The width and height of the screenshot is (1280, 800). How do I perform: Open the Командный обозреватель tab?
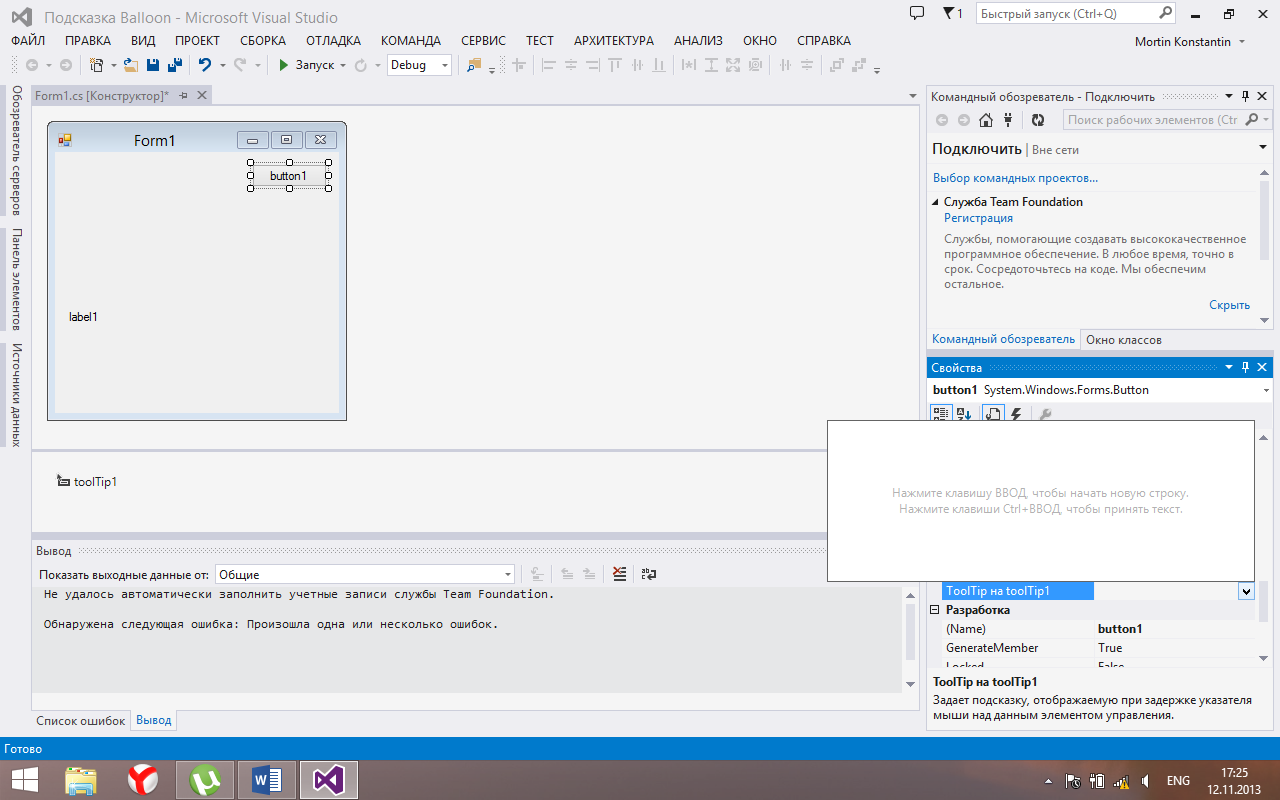[1003, 339]
